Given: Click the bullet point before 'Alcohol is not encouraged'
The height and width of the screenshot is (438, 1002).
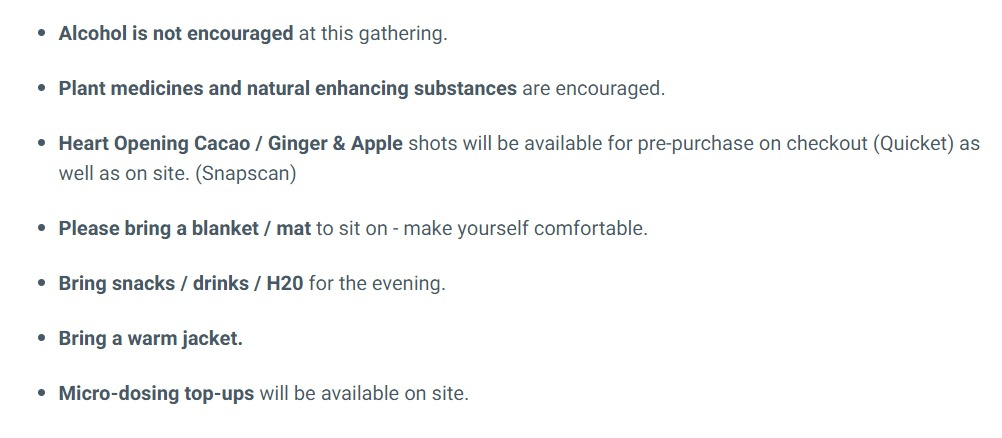Looking at the screenshot, I should [x=40, y=34].
